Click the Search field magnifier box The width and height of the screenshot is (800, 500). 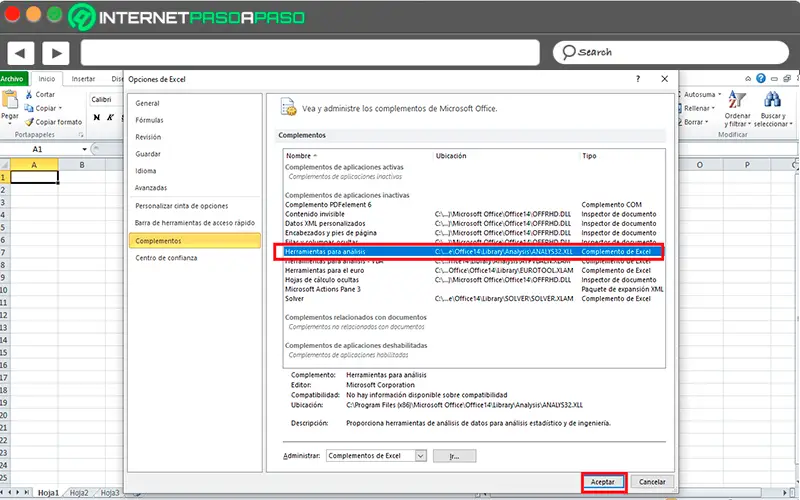[670, 52]
